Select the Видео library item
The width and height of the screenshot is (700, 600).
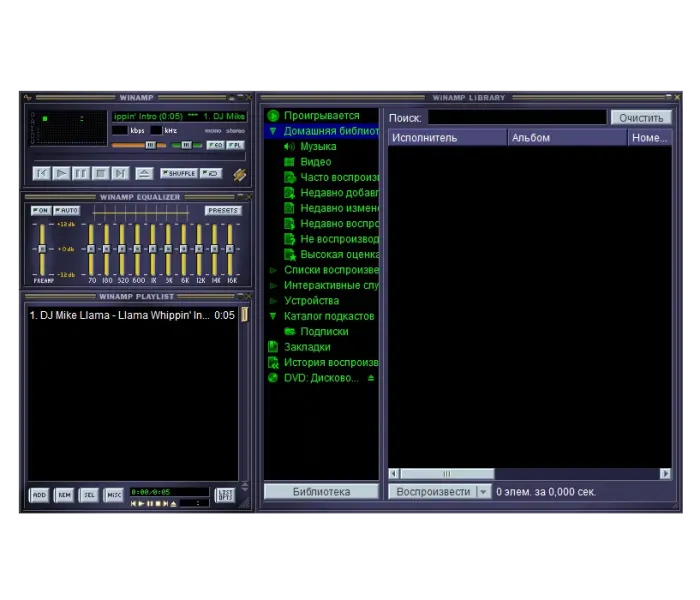(315, 162)
